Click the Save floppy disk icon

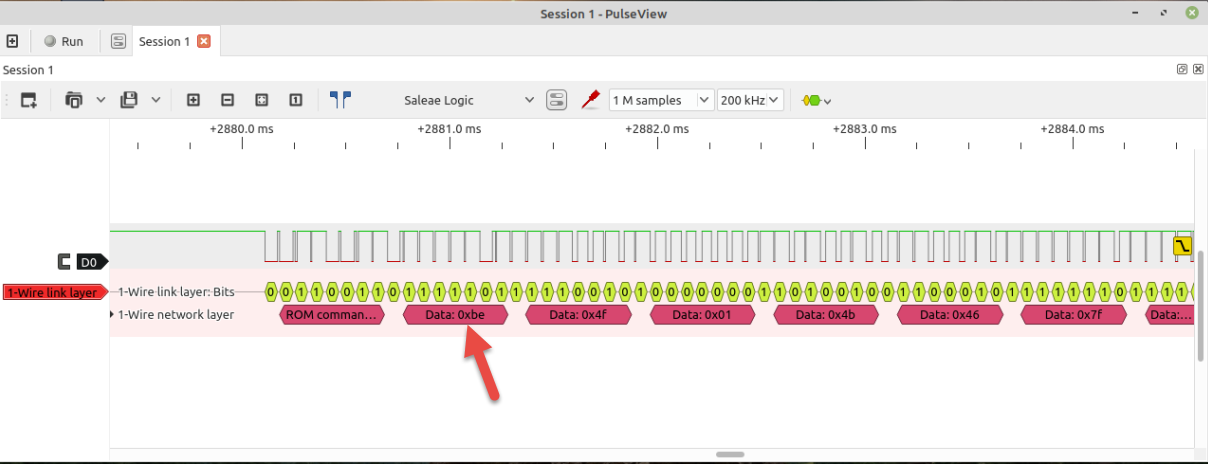click(x=129, y=100)
